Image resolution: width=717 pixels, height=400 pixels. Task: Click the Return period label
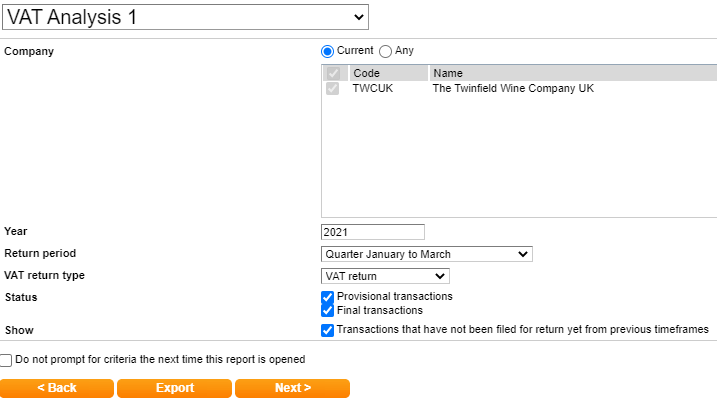click(40, 253)
